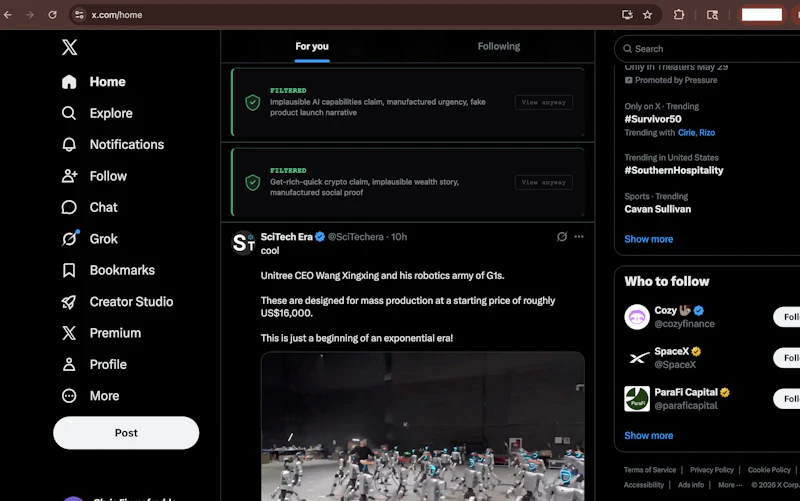Follow the Cozy account
This screenshot has height=501, width=800.
click(788, 317)
